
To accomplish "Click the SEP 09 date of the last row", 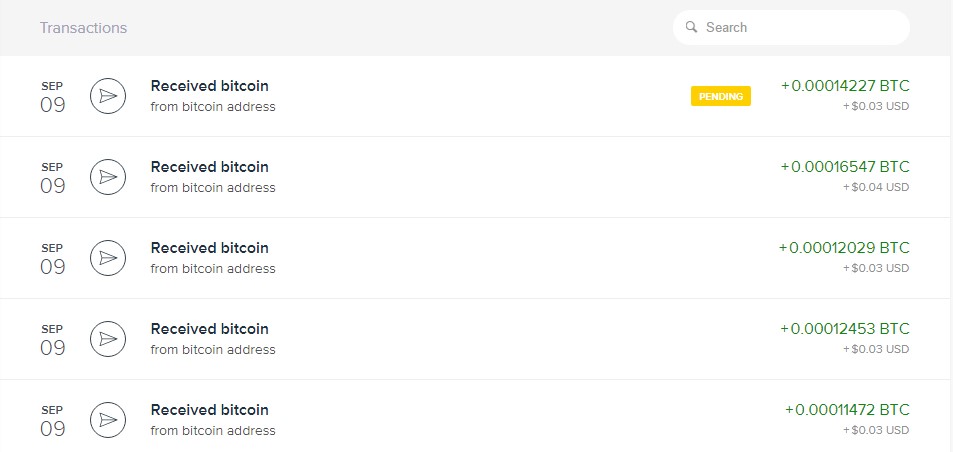I will point(52,420).
